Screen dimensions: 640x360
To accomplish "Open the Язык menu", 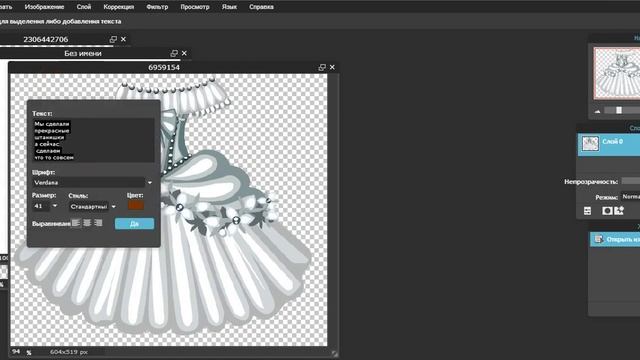I will pyautogui.click(x=229, y=7).
